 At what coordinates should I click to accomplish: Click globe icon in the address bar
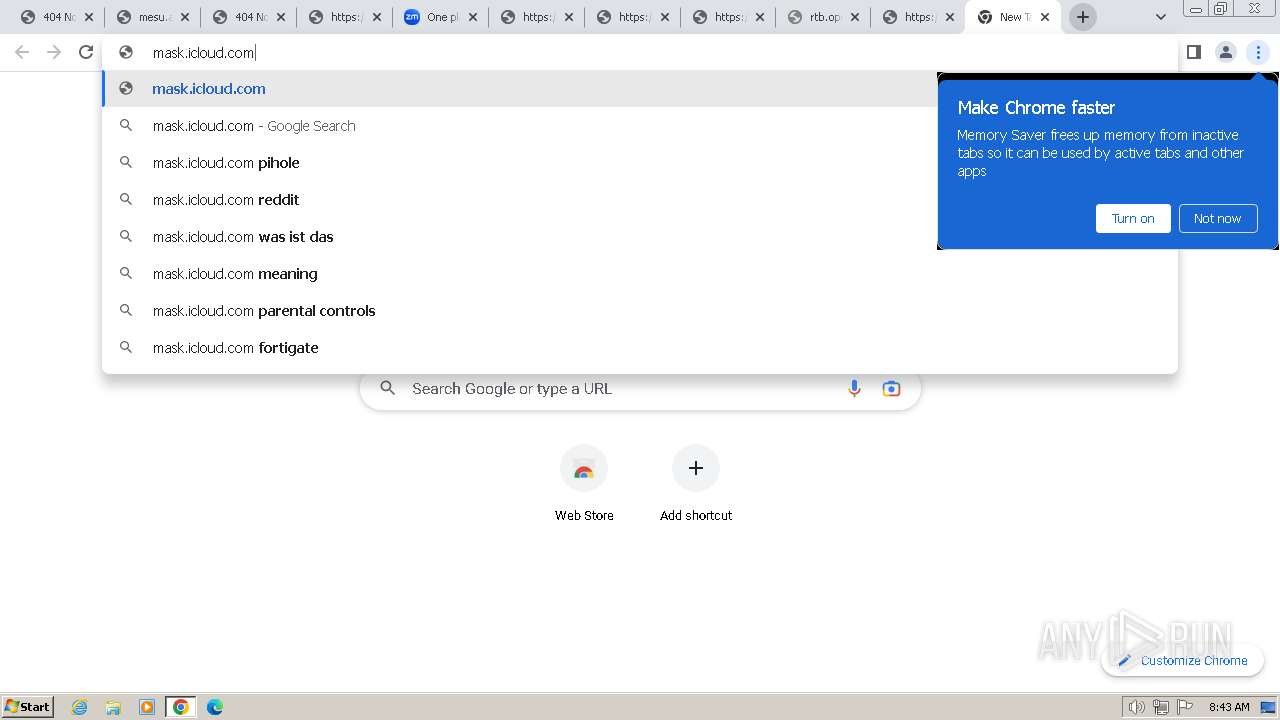pyautogui.click(x=126, y=52)
